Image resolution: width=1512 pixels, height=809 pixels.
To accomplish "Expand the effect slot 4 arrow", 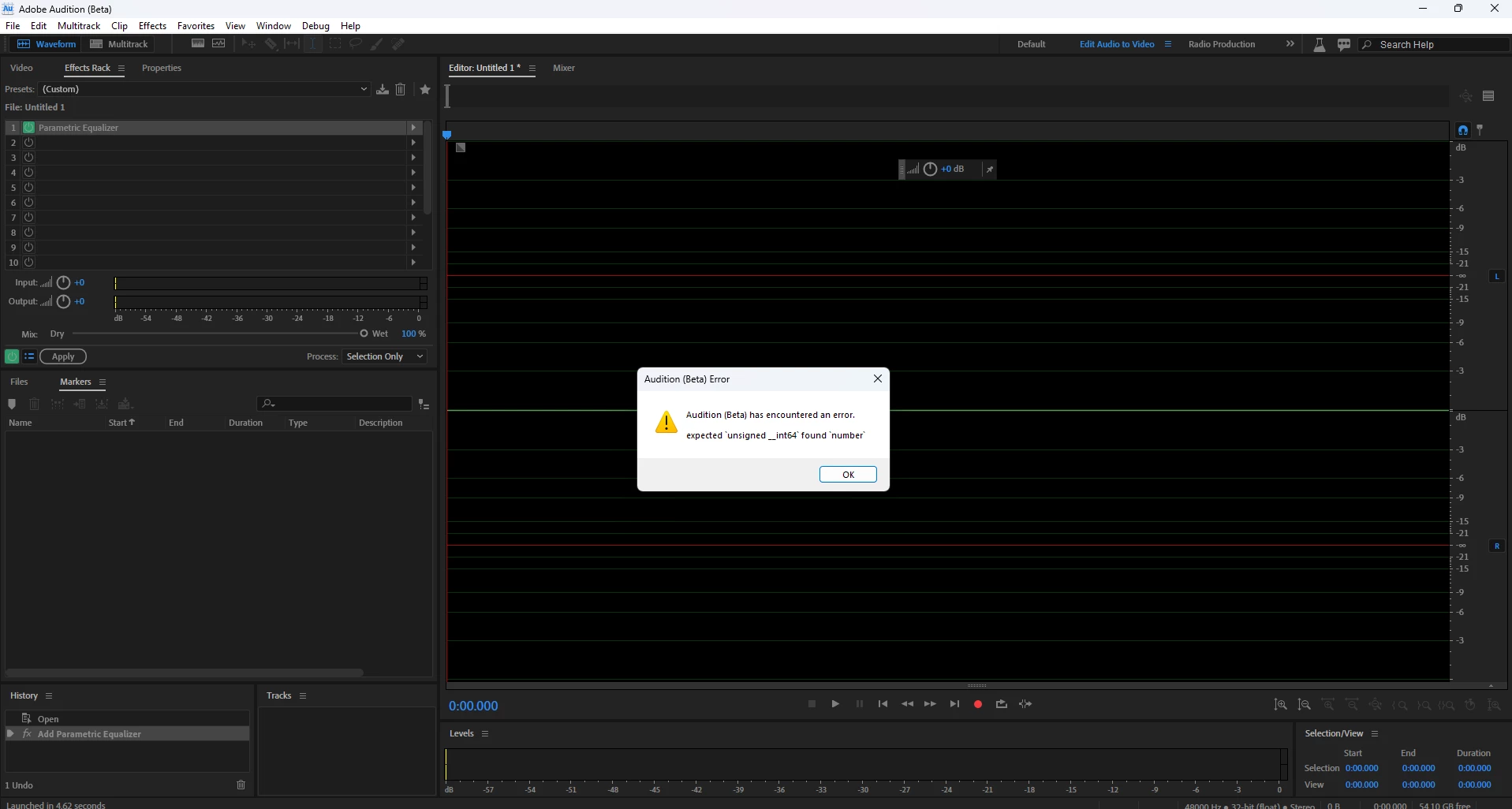I will pyautogui.click(x=413, y=173).
